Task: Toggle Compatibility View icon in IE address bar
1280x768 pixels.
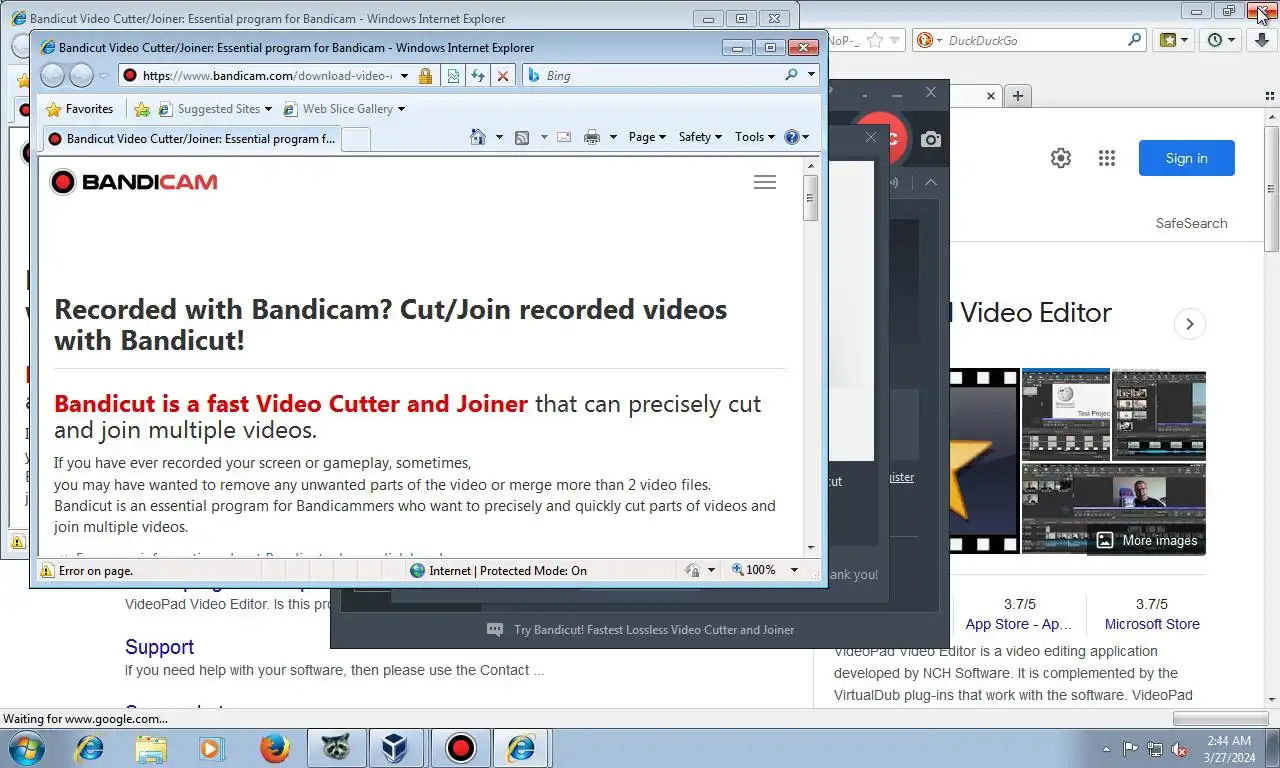Action: (453, 75)
